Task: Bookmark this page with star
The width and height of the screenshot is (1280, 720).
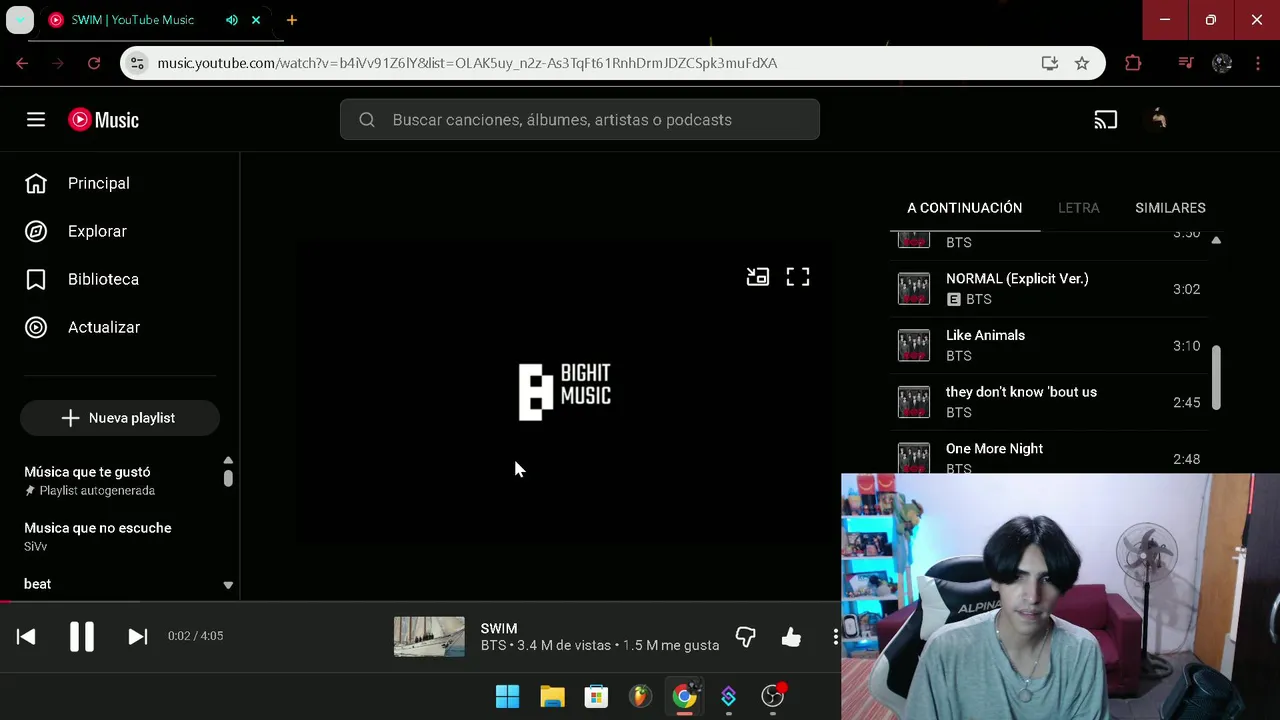Action: point(1082,63)
